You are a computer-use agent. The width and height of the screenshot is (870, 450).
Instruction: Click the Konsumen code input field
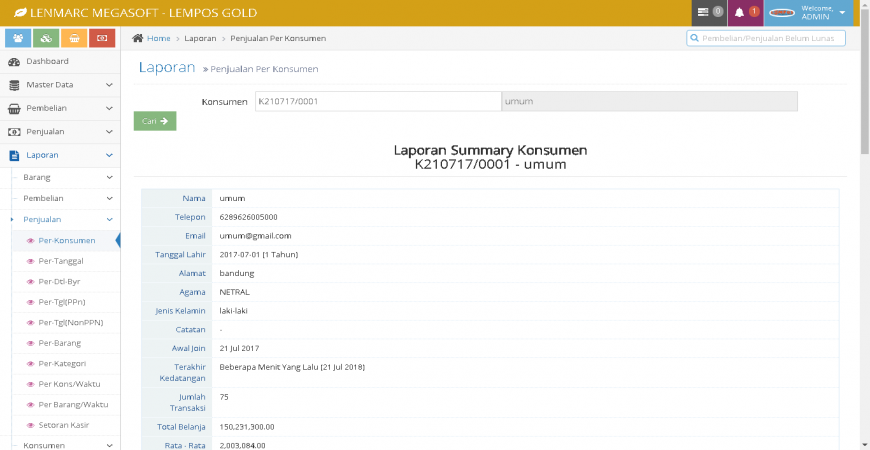point(376,101)
